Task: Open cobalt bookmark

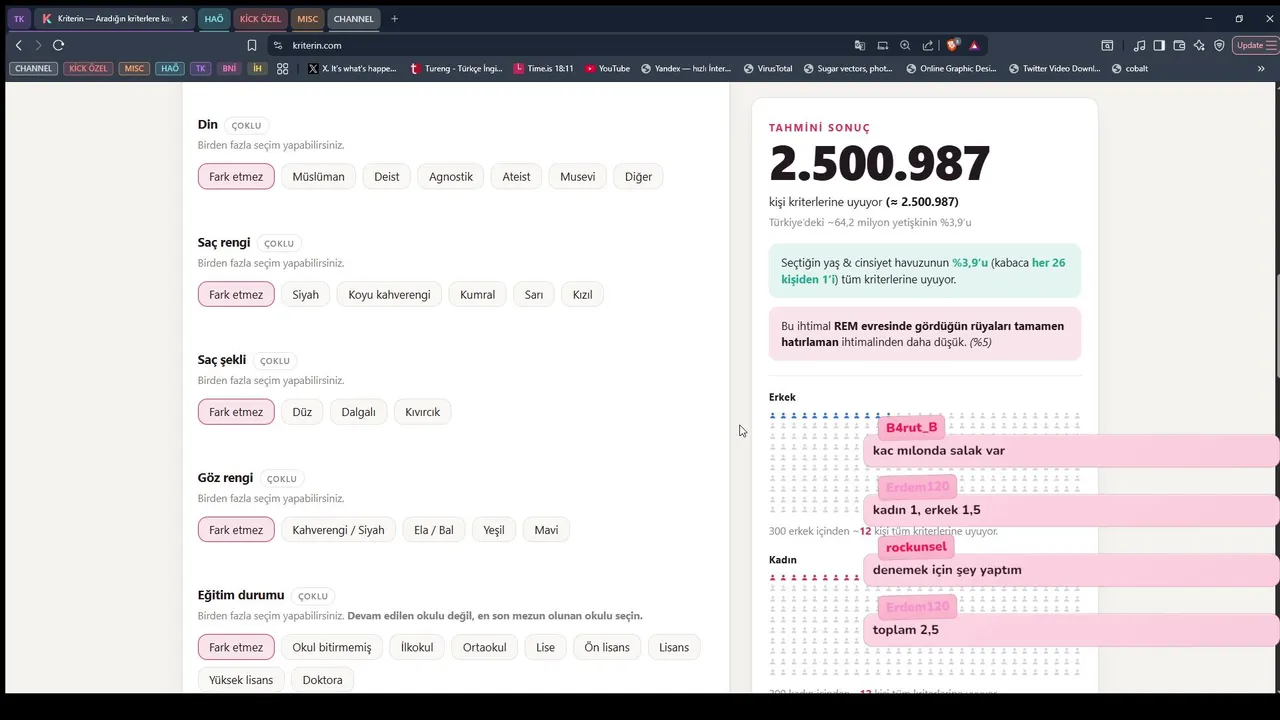Action: click(1130, 69)
